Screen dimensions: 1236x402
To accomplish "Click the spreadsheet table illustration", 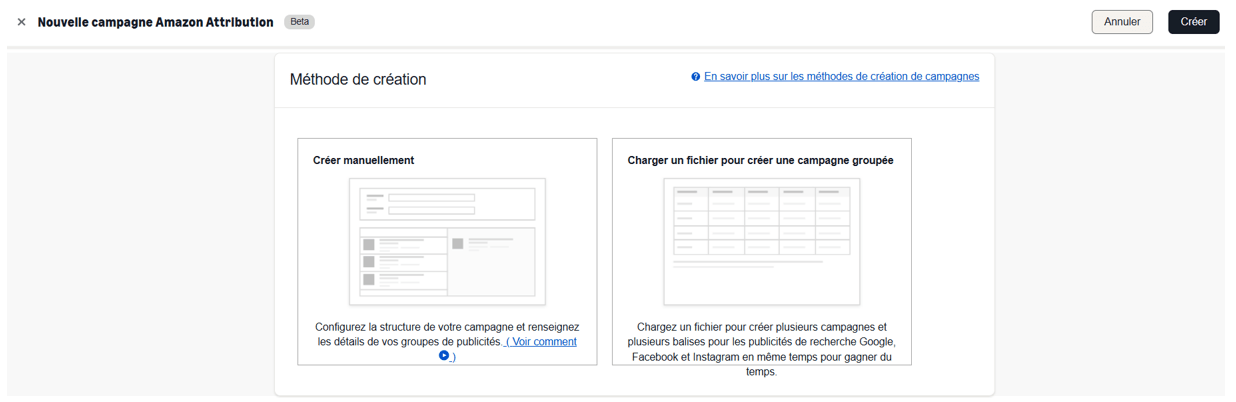I will (x=761, y=241).
